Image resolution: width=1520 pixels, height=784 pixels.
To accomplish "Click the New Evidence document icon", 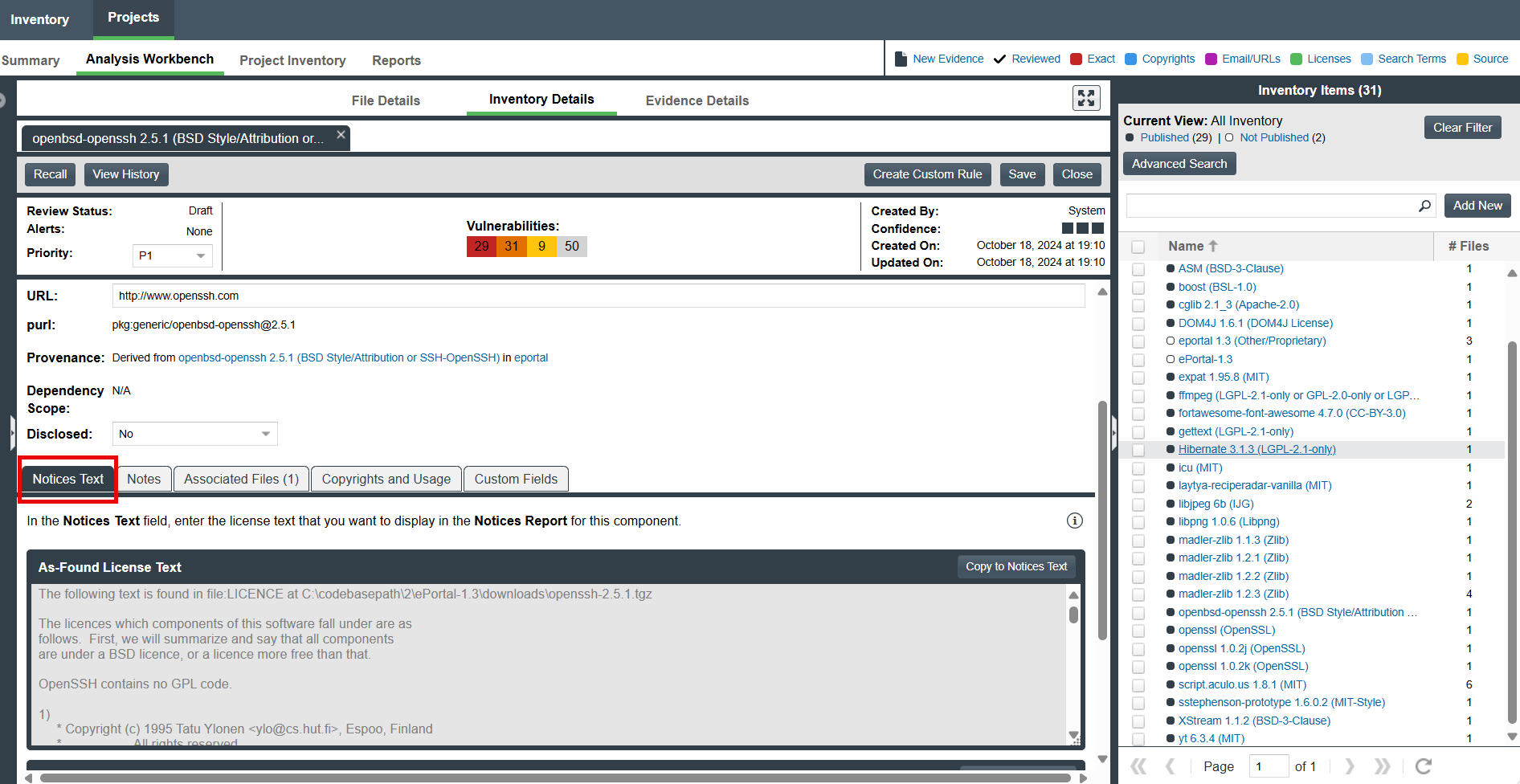I will tap(901, 59).
